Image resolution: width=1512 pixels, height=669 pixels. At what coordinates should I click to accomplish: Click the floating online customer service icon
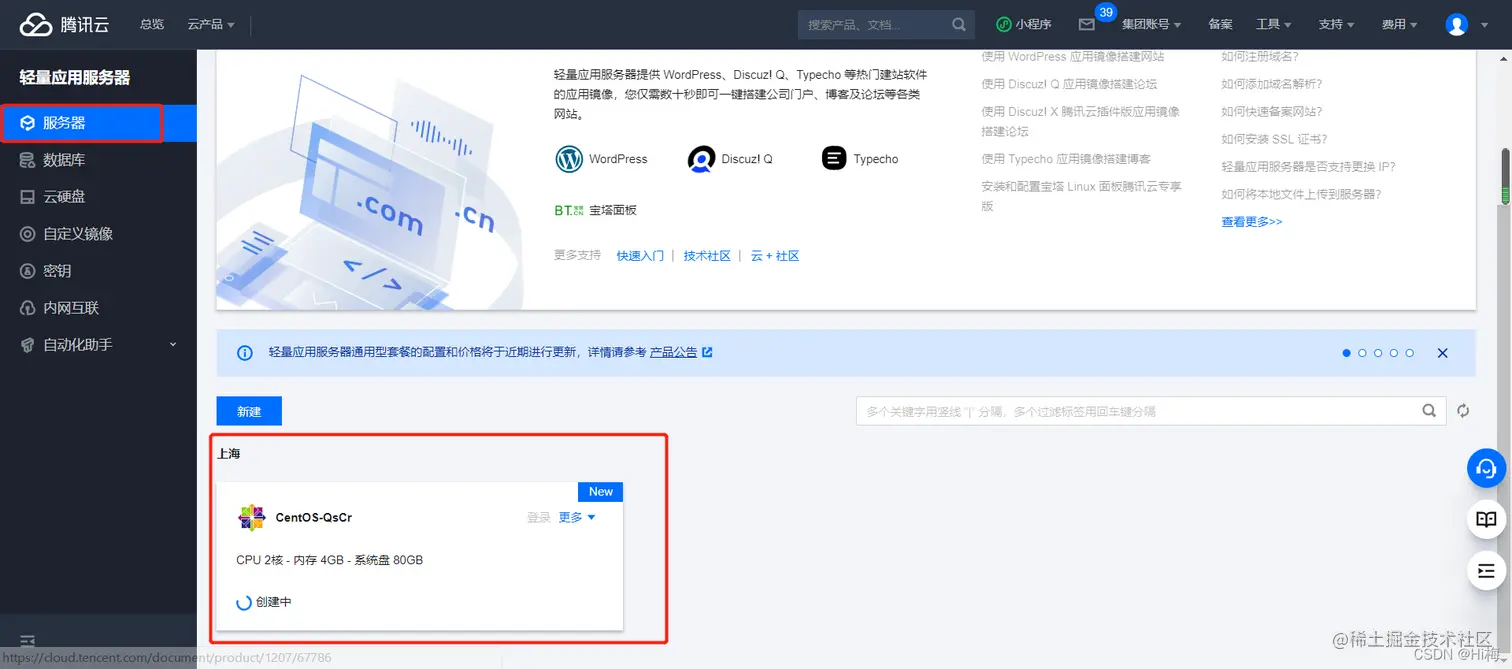tap(1486, 468)
